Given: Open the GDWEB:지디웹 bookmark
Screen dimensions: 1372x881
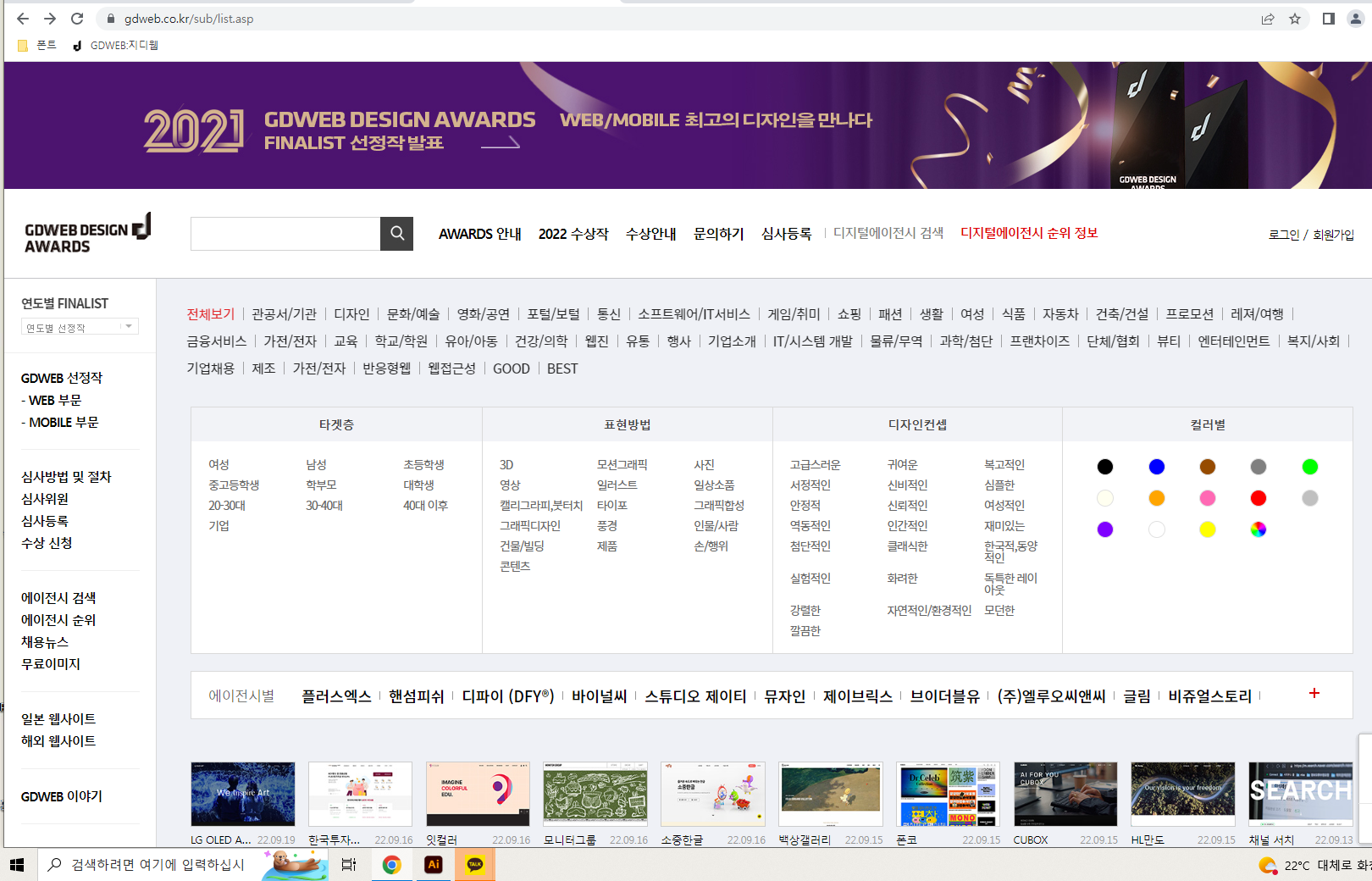Looking at the screenshot, I should point(116,45).
